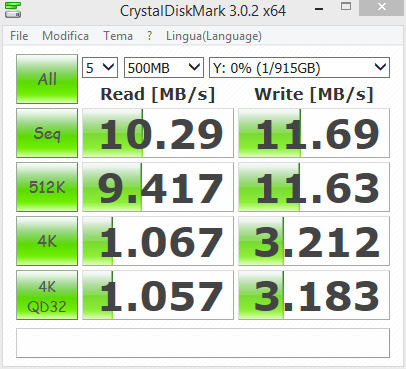Click the 512K read result 9.417
Viewport: 406px width, 369px height.
click(158, 187)
